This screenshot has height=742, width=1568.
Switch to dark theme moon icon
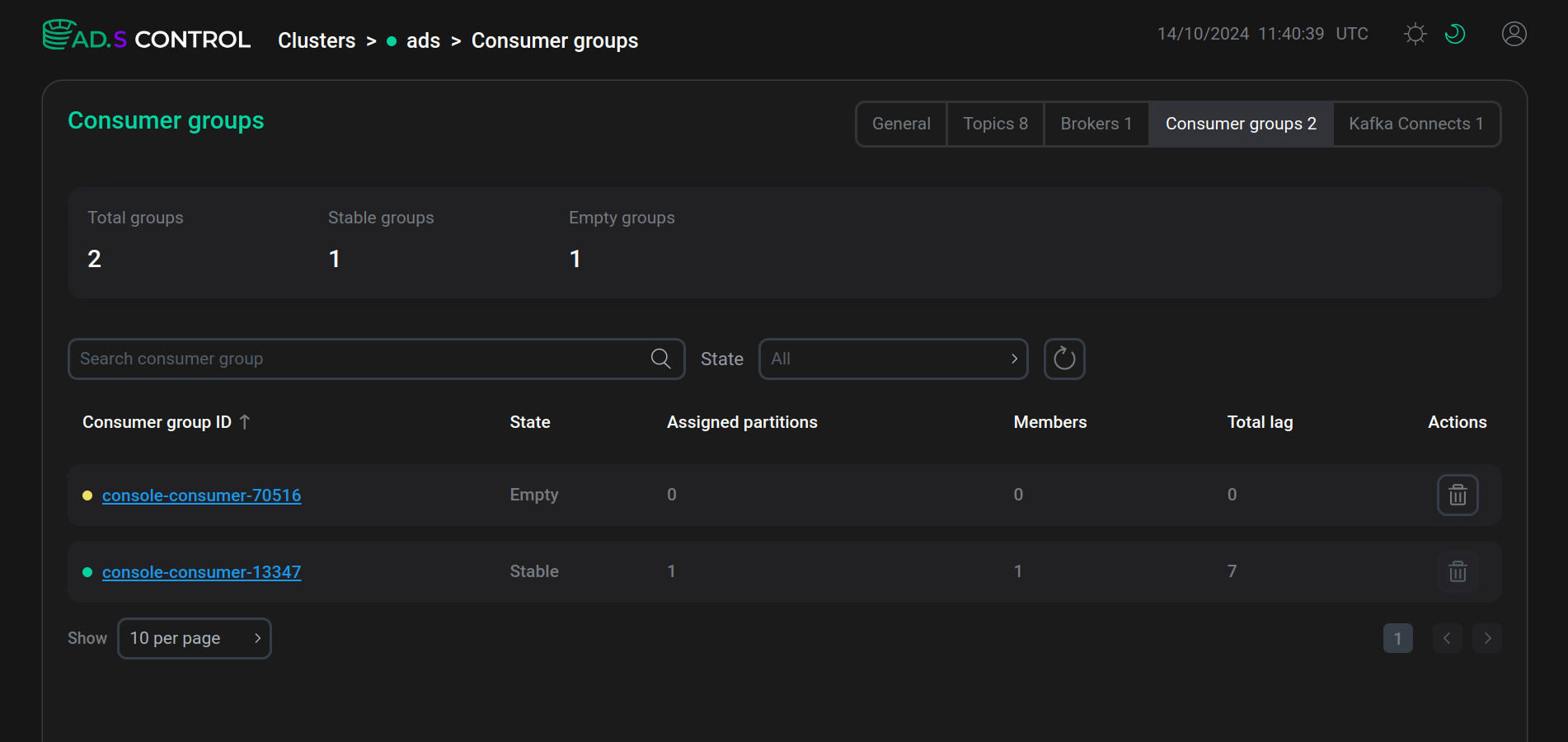pos(1455,34)
